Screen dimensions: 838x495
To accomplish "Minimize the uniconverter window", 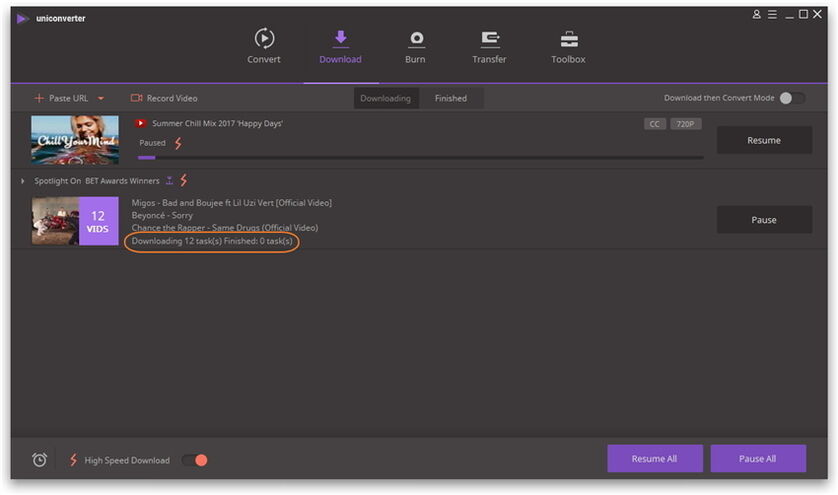I will [x=789, y=15].
